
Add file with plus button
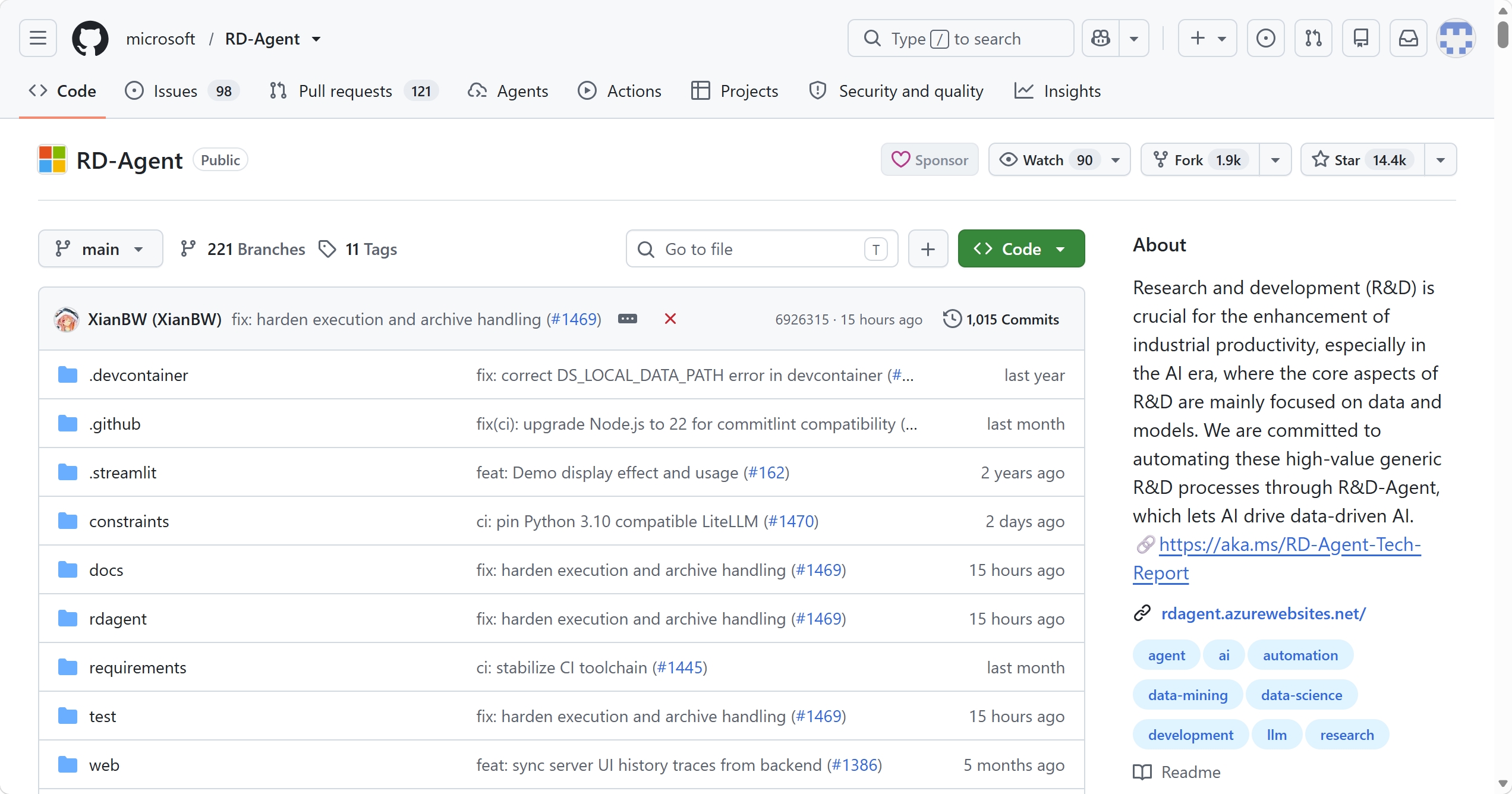pos(928,249)
